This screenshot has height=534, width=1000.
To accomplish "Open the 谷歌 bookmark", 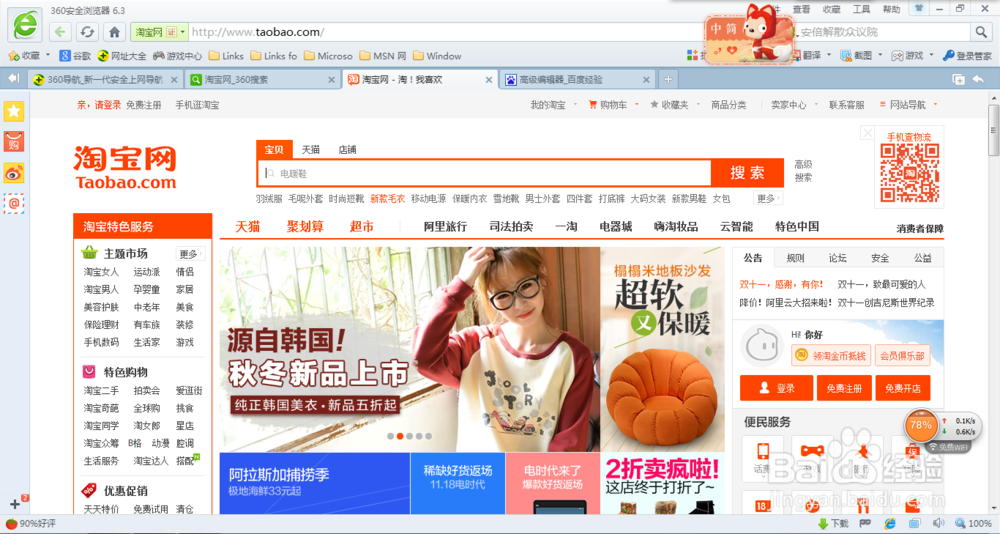I will pyautogui.click(x=75, y=56).
